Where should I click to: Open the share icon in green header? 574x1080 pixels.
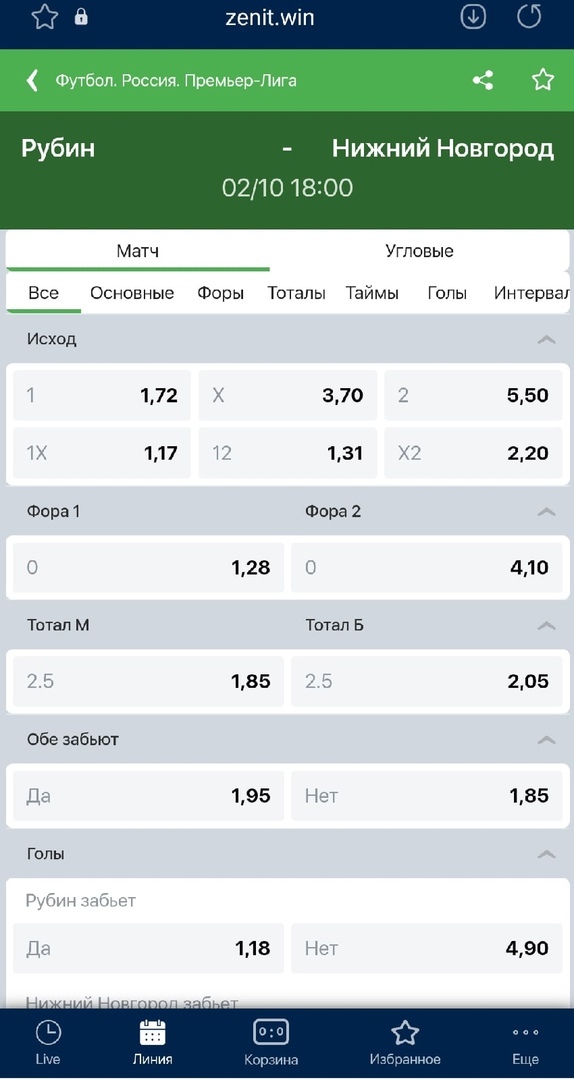483,81
